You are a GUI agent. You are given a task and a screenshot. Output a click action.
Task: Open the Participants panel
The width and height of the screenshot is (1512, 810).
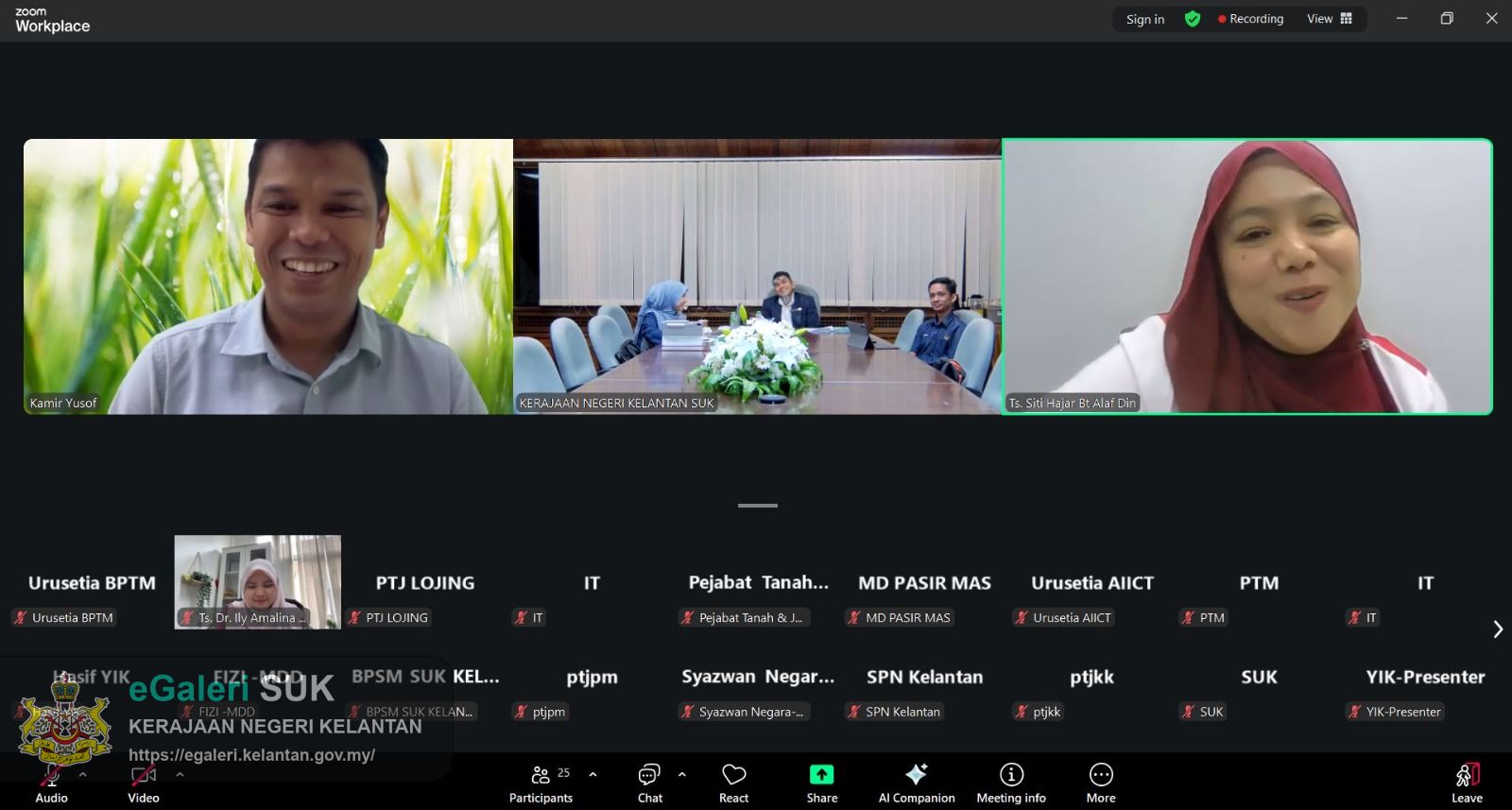click(x=541, y=784)
